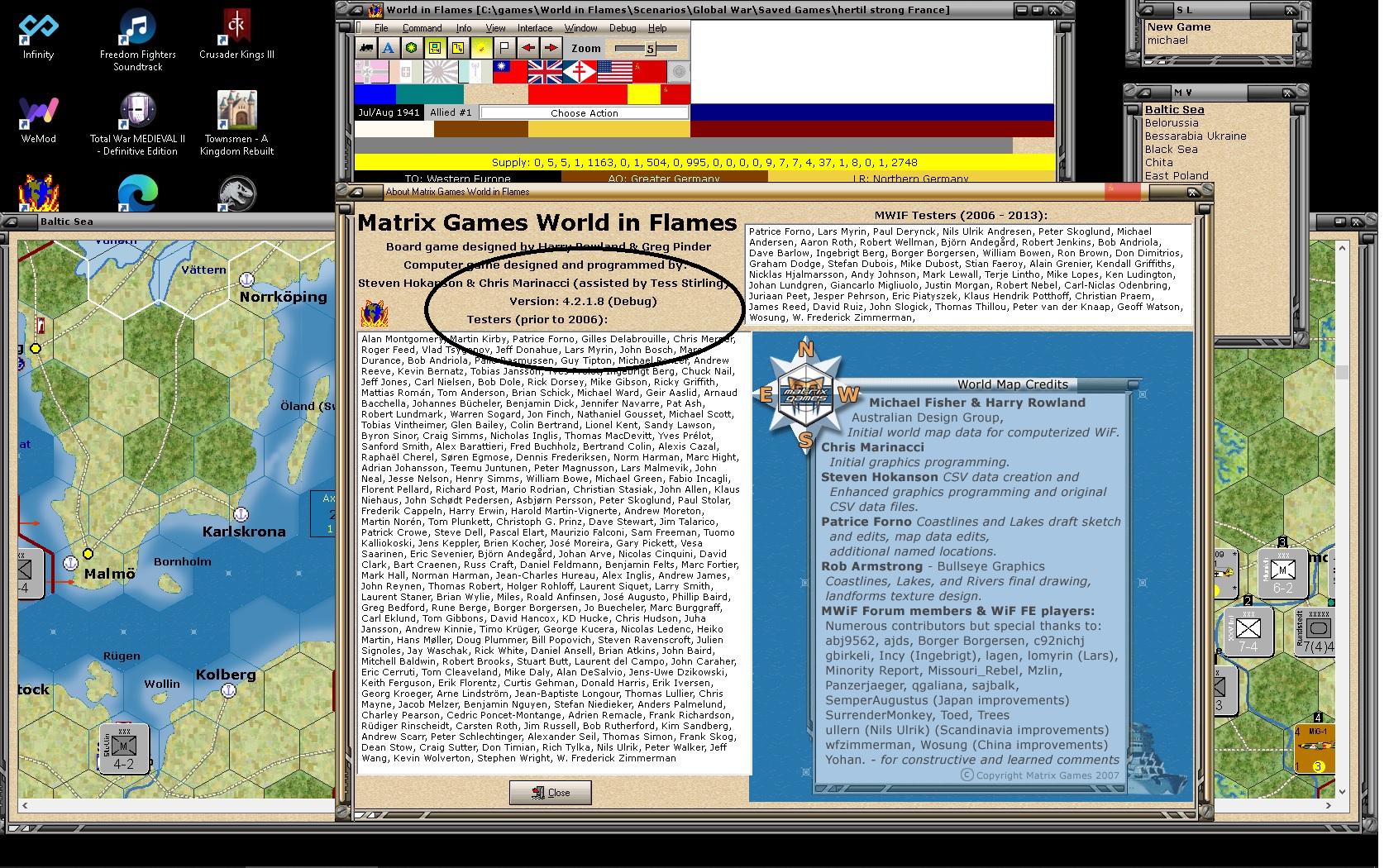Select the Japanese rising sun flag
This screenshot has width=1389, height=868.
point(441,73)
